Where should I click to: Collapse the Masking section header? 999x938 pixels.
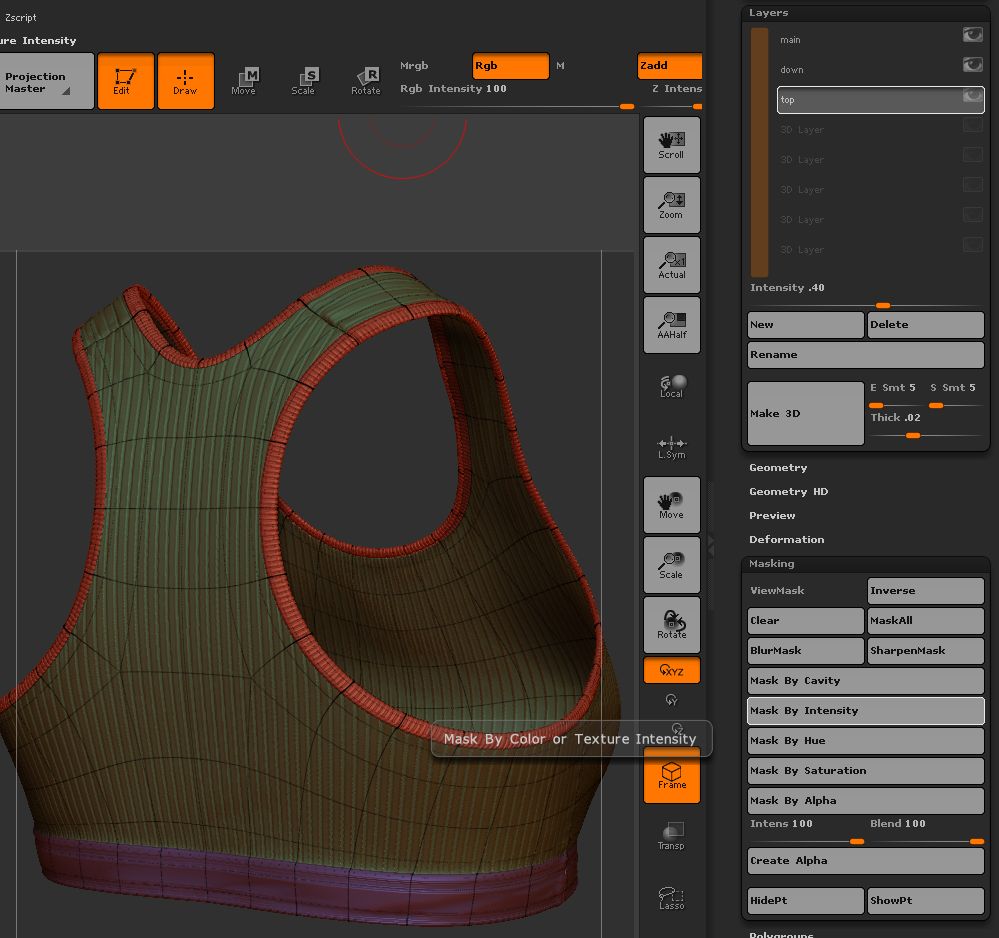tap(772, 564)
